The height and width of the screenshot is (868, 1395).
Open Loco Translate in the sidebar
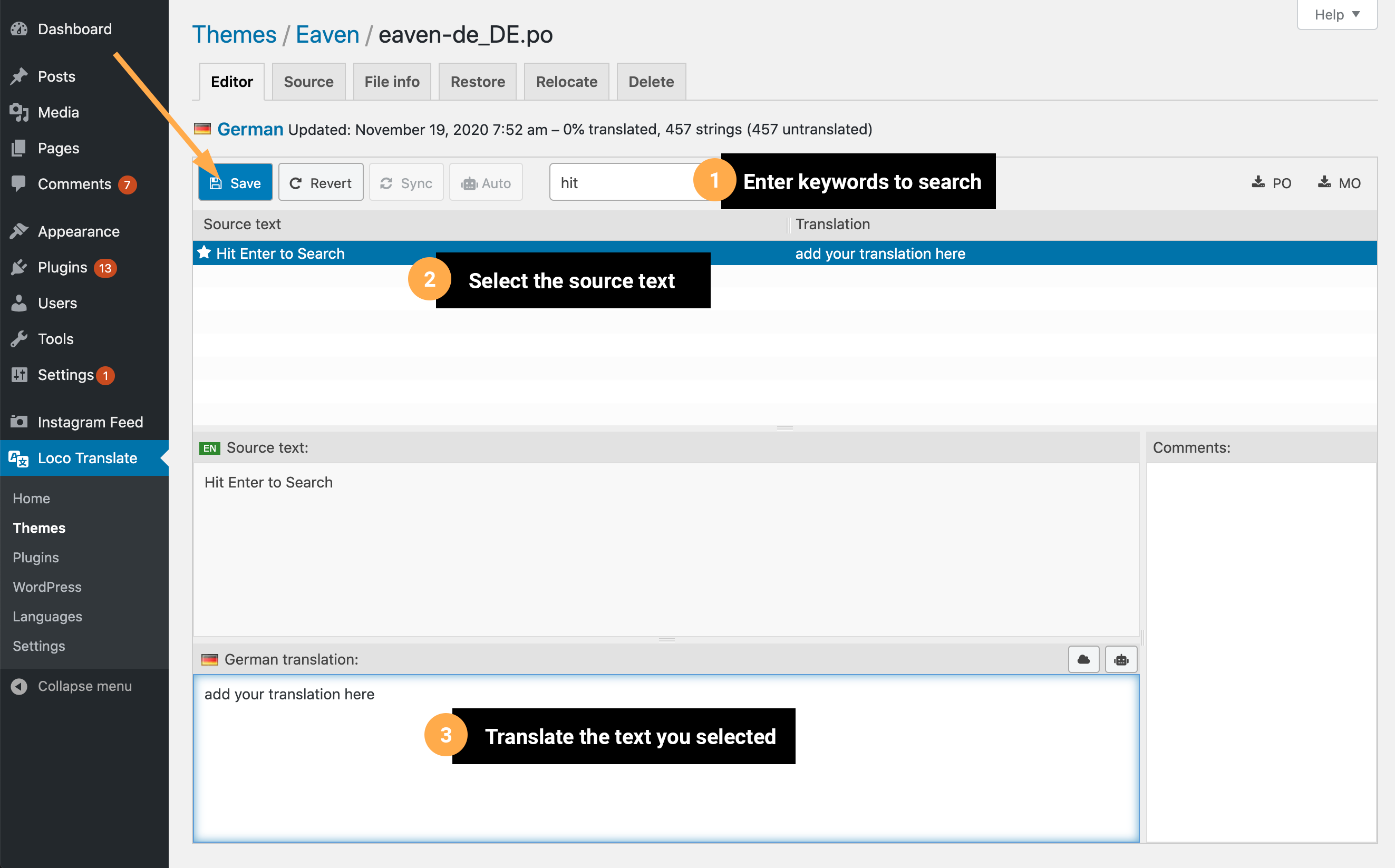(x=88, y=458)
